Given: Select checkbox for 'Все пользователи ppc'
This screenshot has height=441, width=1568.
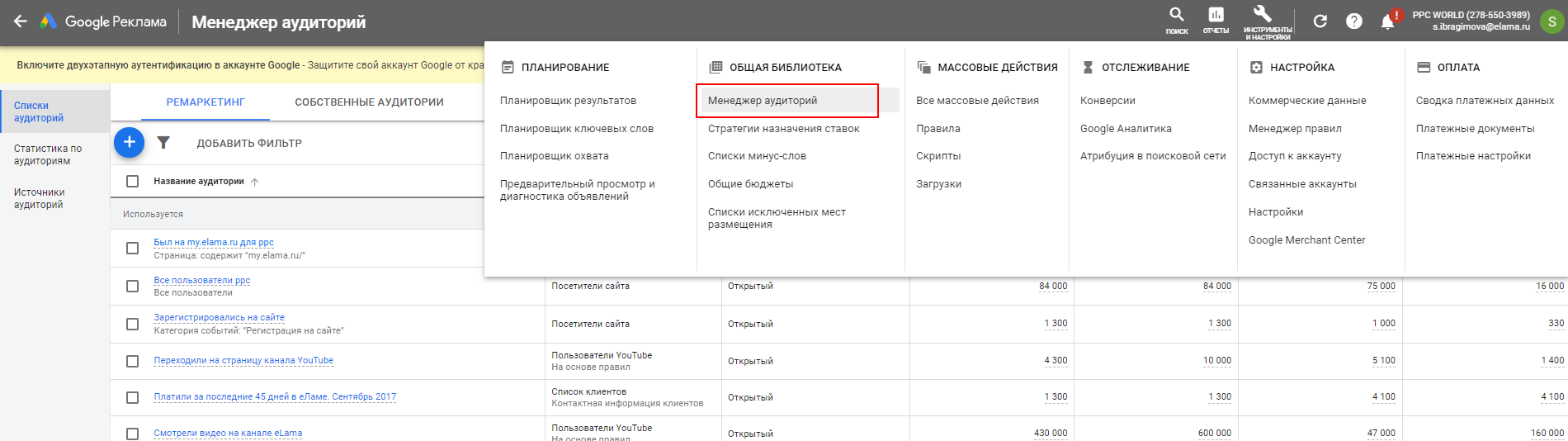Looking at the screenshot, I should (x=132, y=287).
